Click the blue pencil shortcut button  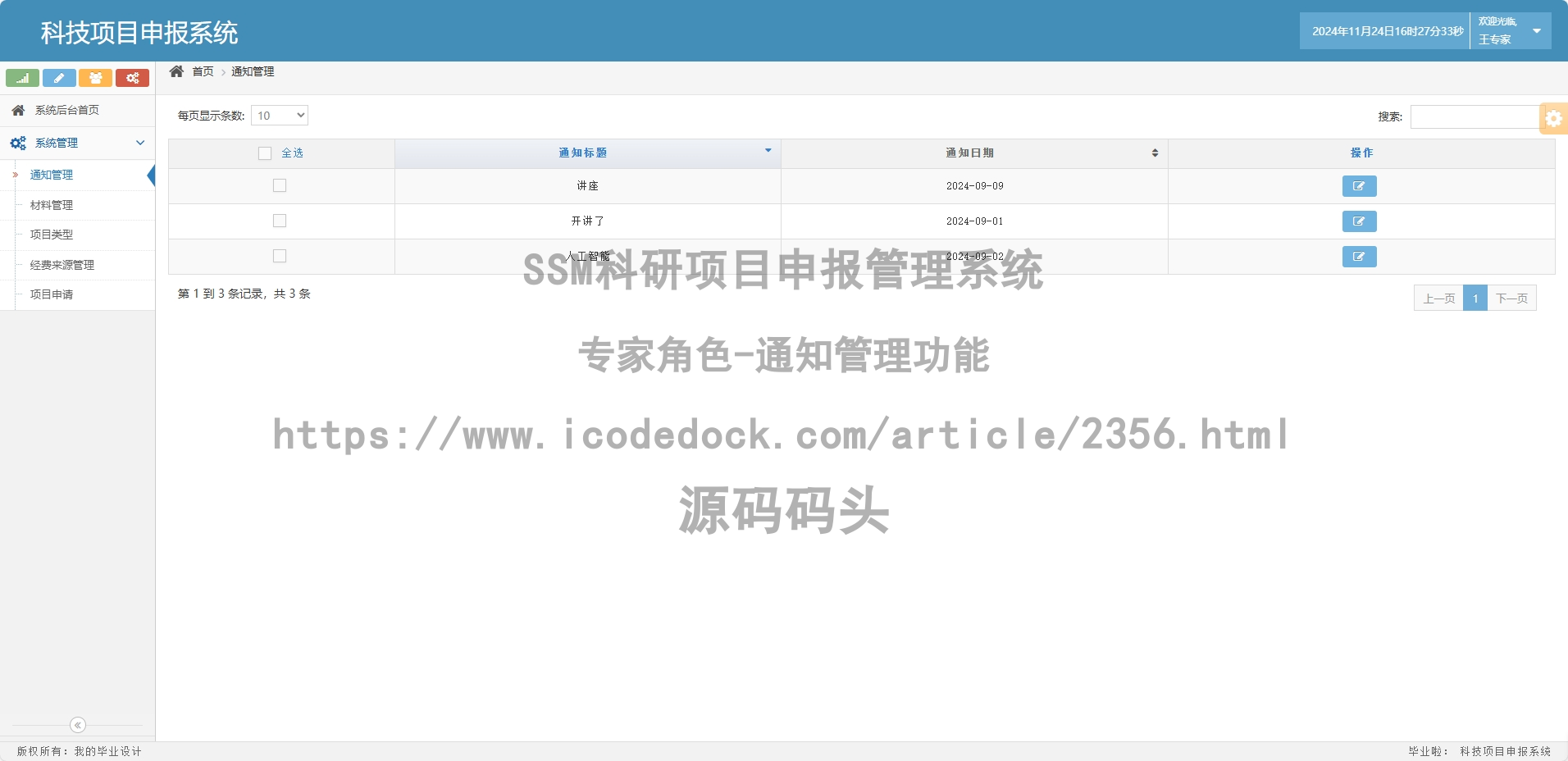coord(59,78)
